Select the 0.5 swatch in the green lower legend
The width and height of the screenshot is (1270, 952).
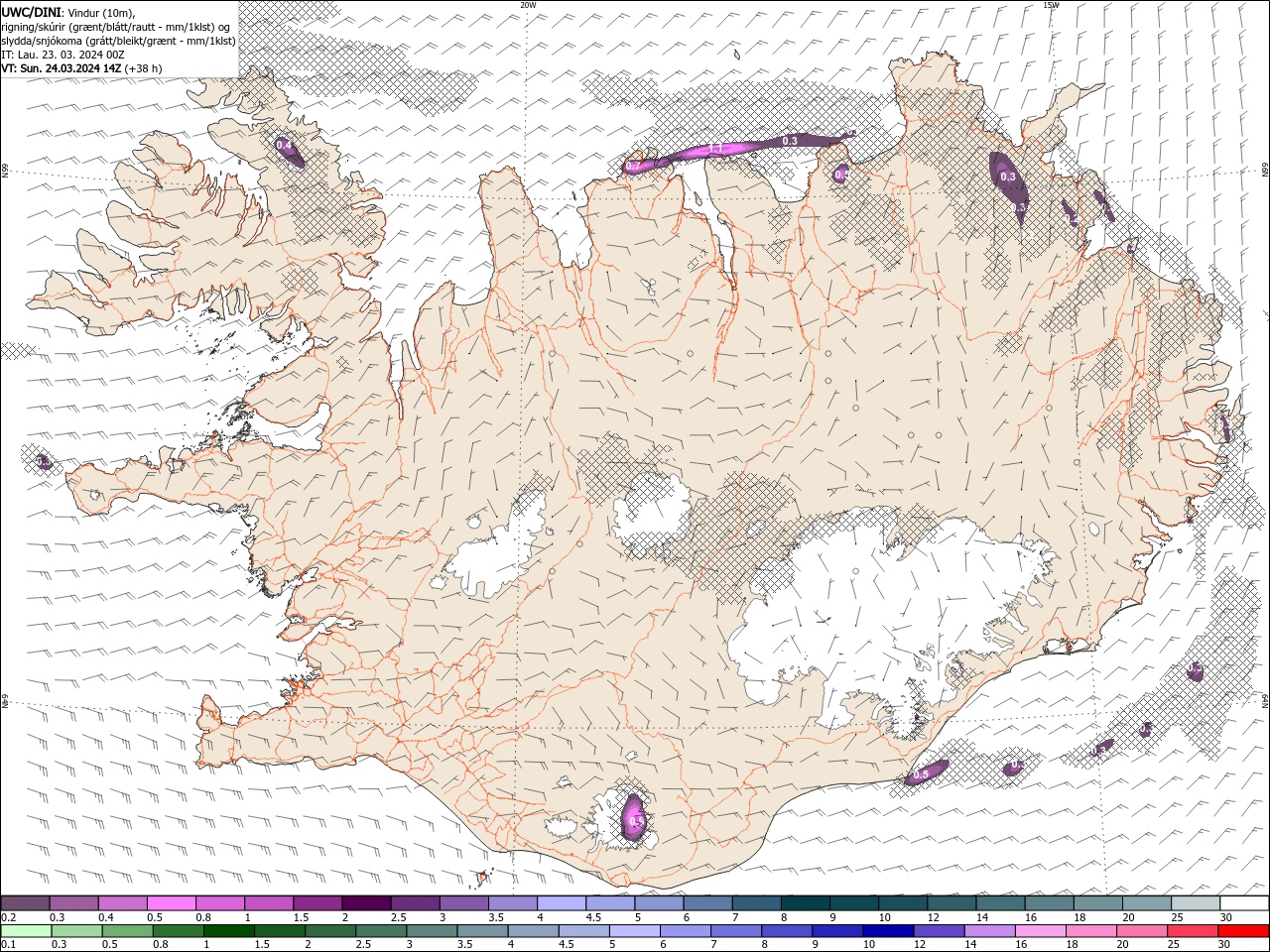click(x=127, y=931)
